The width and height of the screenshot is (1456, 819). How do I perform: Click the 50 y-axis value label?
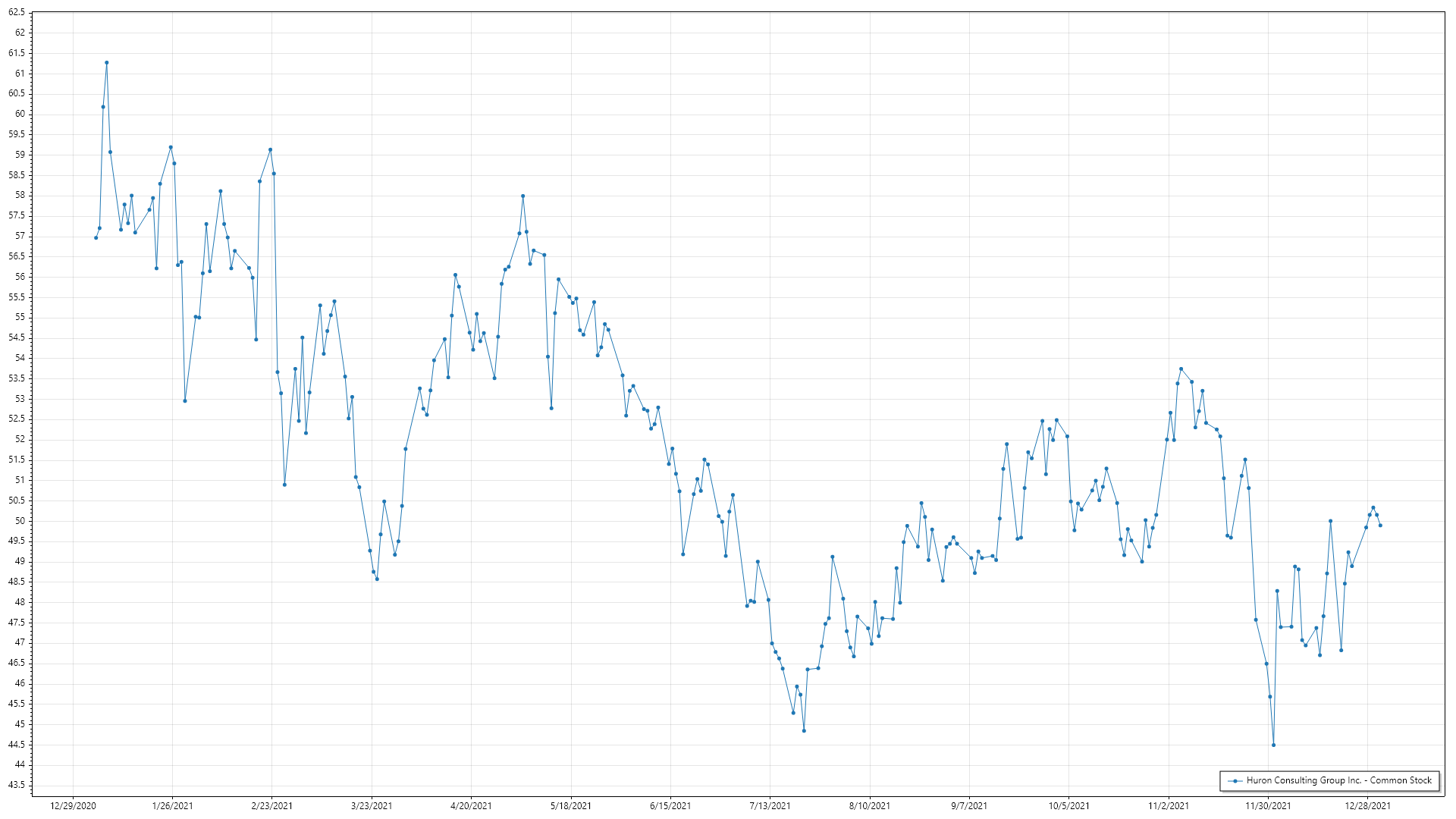click(20, 521)
